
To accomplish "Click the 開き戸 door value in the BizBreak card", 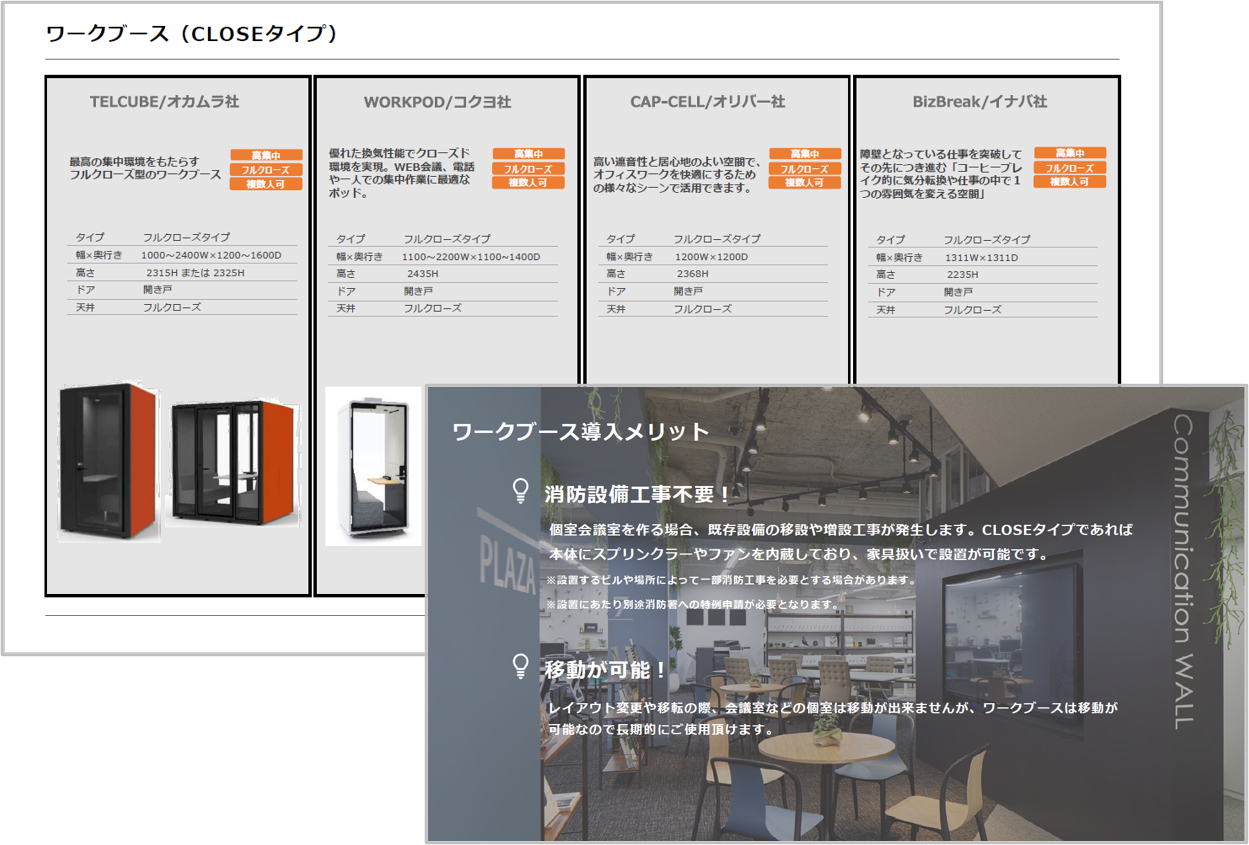I will click(x=959, y=292).
